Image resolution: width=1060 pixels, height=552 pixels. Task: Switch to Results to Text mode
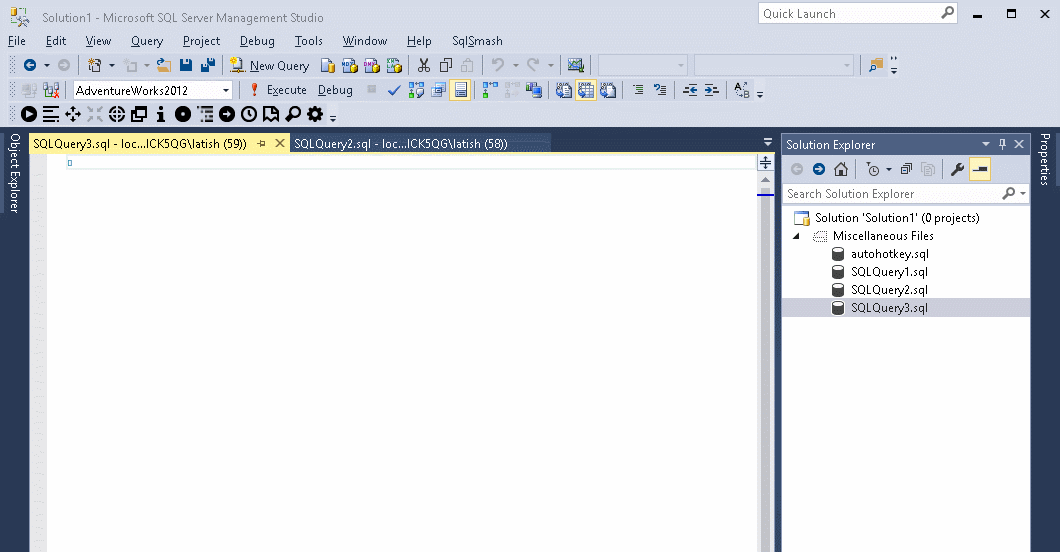pyautogui.click(x=564, y=90)
